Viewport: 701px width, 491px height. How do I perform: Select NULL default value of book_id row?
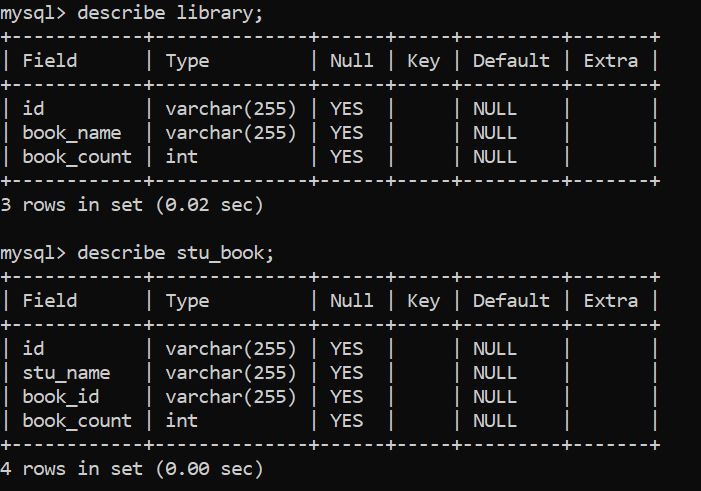click(x=495, y=397)
